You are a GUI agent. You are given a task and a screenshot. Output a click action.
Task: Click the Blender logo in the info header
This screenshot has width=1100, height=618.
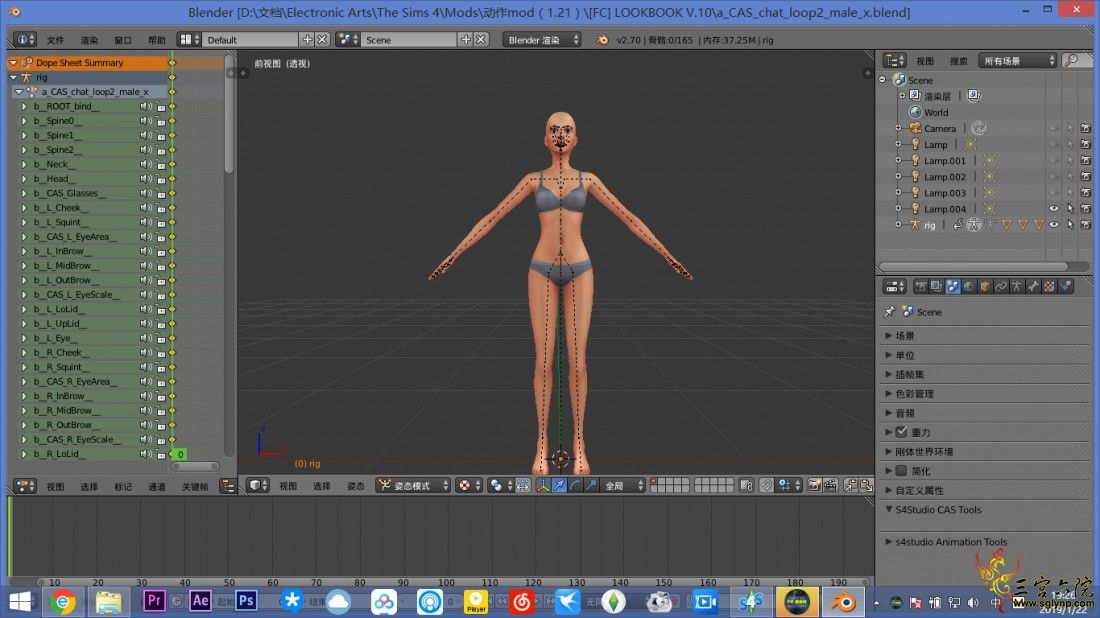coord(602,40)
